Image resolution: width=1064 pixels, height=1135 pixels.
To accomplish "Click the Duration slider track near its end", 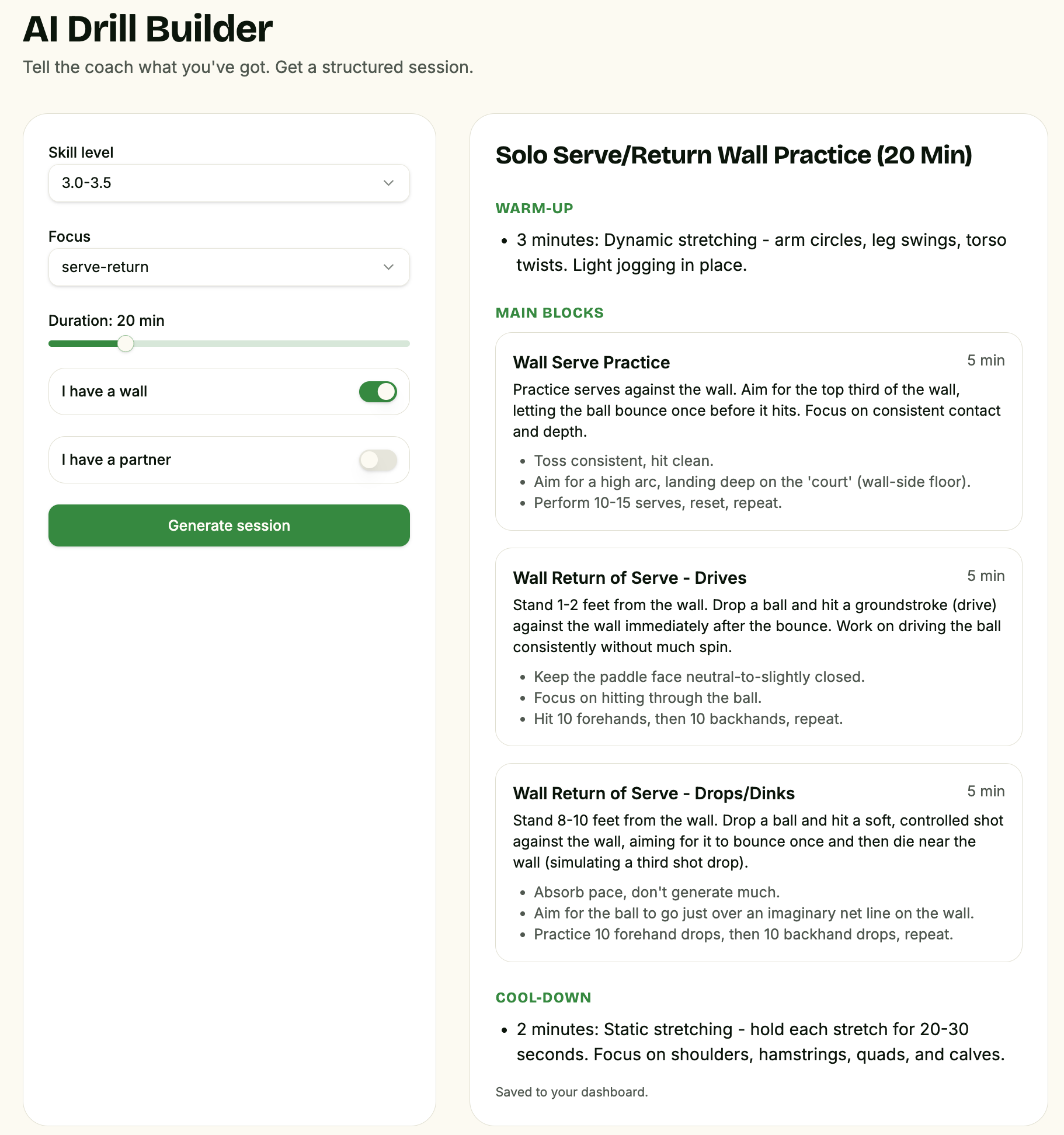I will click(403, 344).
